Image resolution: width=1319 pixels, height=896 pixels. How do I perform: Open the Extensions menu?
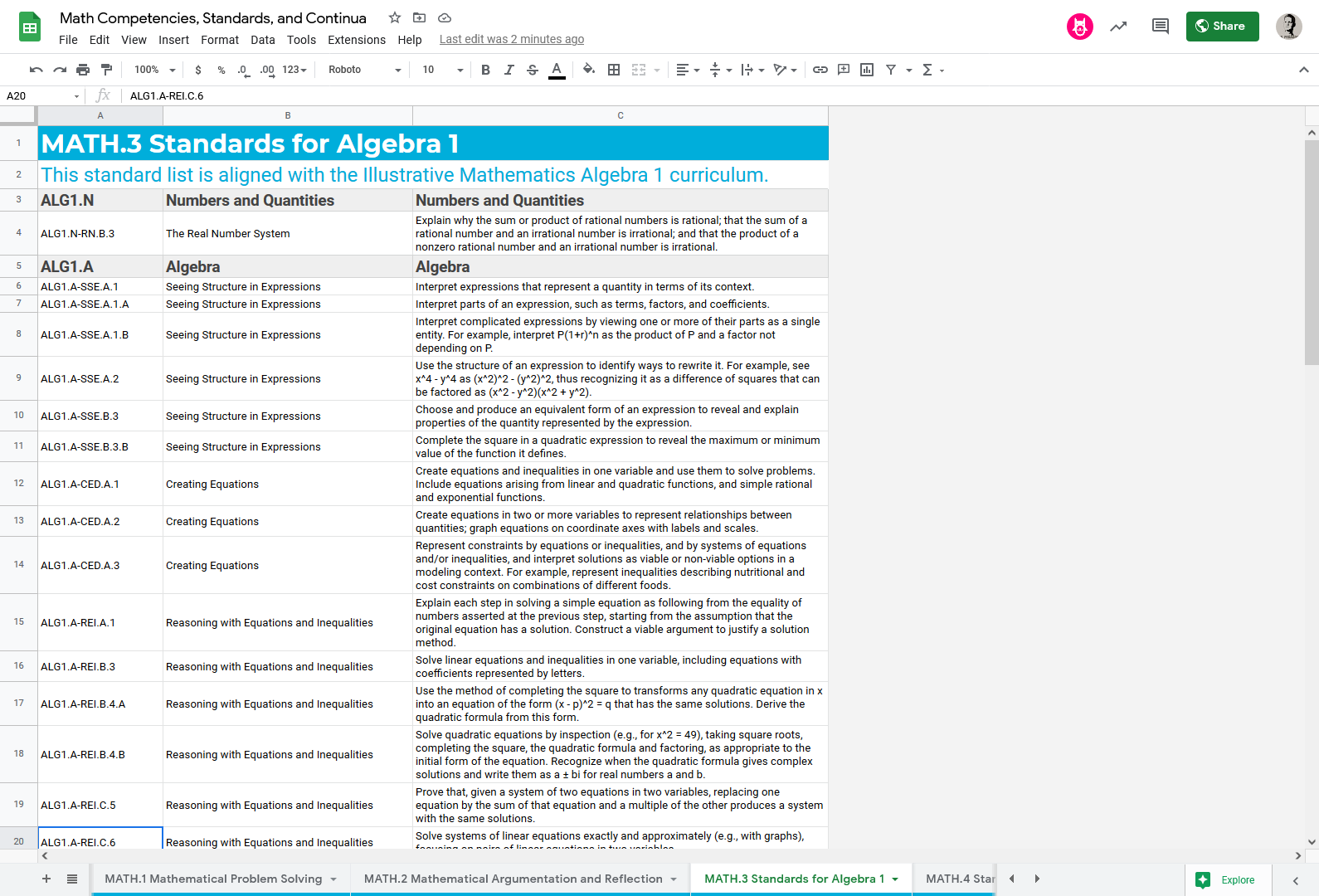pyautogui.click(x=356, y=40)
